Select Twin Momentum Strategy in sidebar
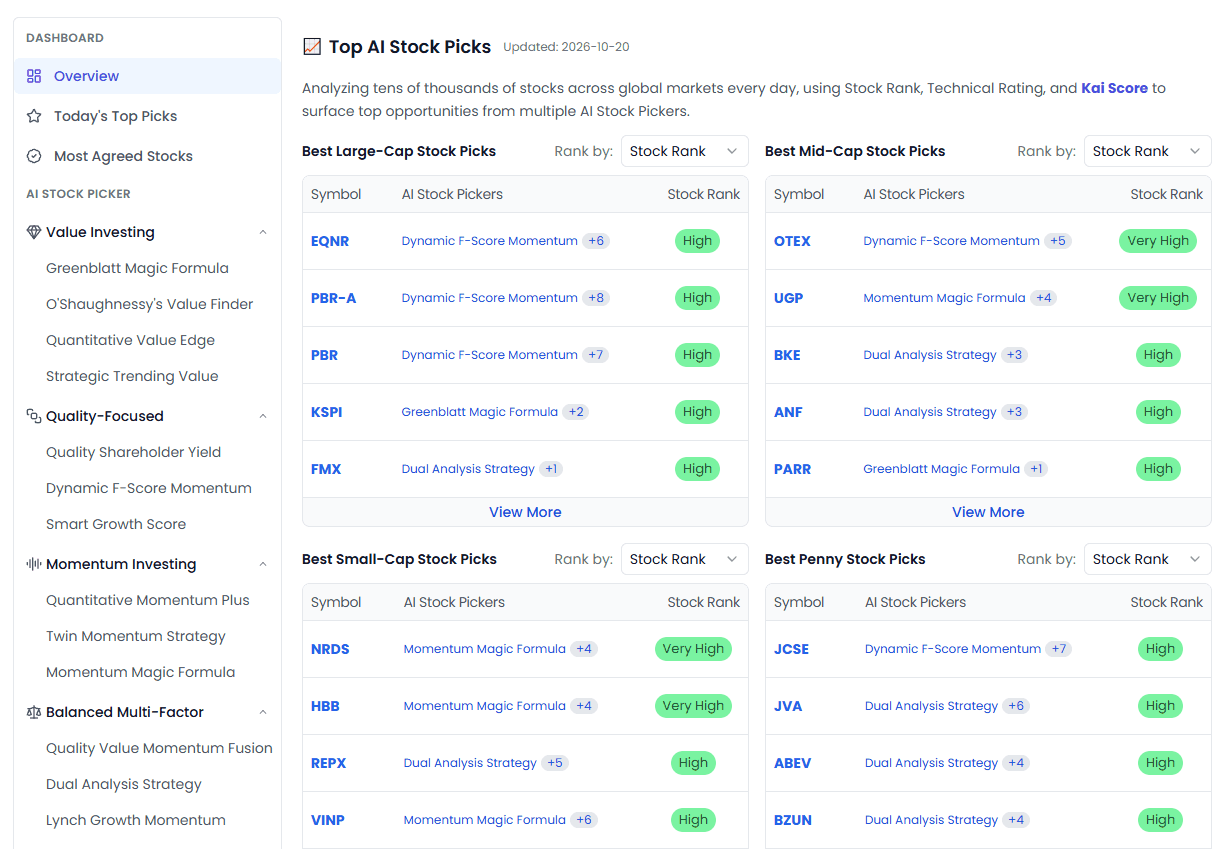The image size is (1227, 849). pos(136,636)
